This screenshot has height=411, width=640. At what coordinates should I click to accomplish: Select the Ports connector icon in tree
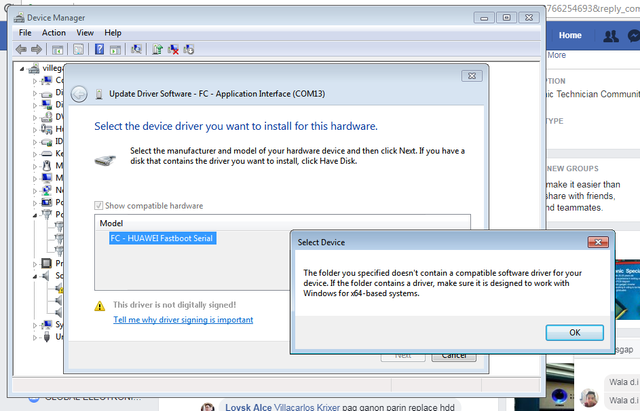[x=47, y=214]
